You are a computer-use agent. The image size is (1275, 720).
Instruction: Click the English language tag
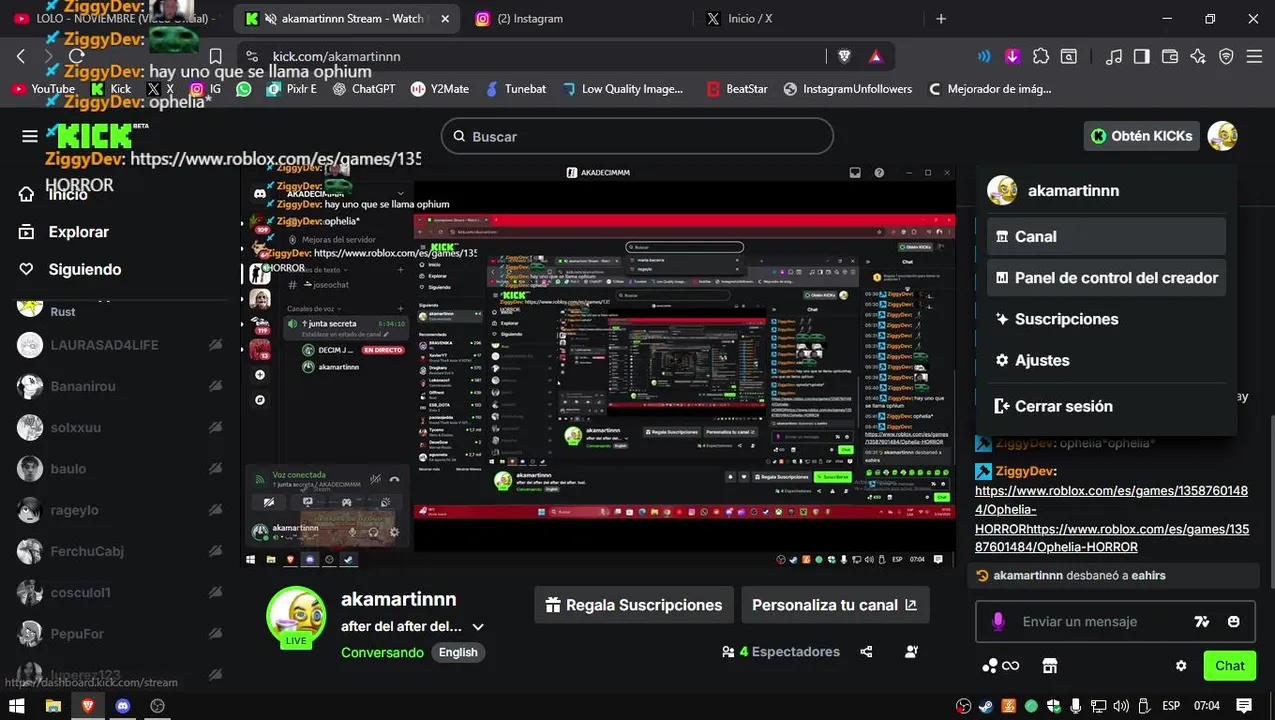click(458, 652)
